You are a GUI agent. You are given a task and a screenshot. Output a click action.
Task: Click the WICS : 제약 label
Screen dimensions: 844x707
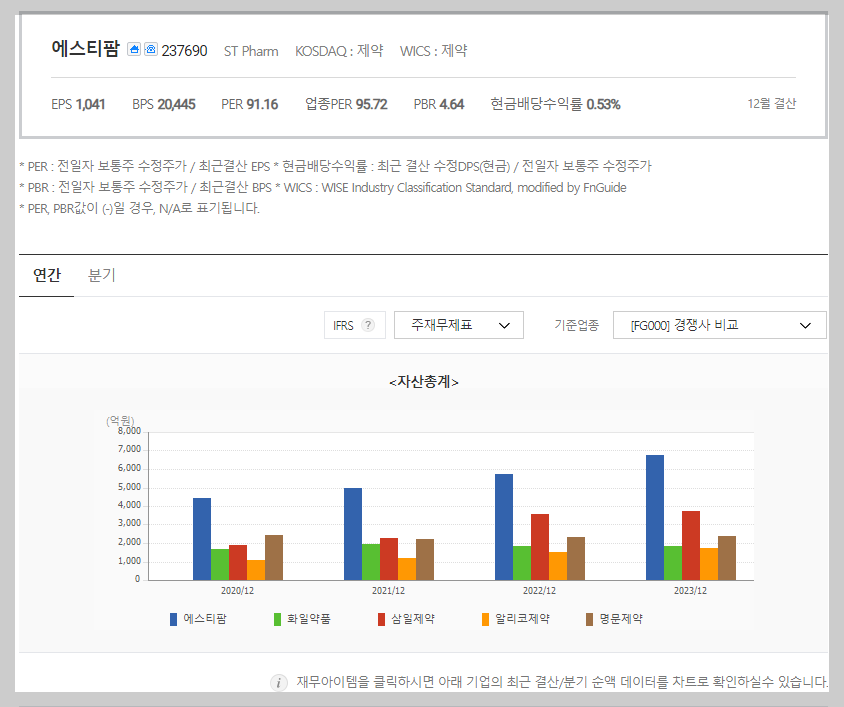coord(433,51)
